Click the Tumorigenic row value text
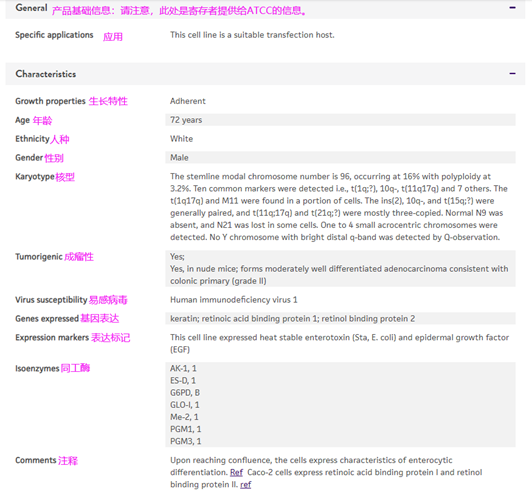Viewport: 532px width, 497px height. (x=339, y=269)
